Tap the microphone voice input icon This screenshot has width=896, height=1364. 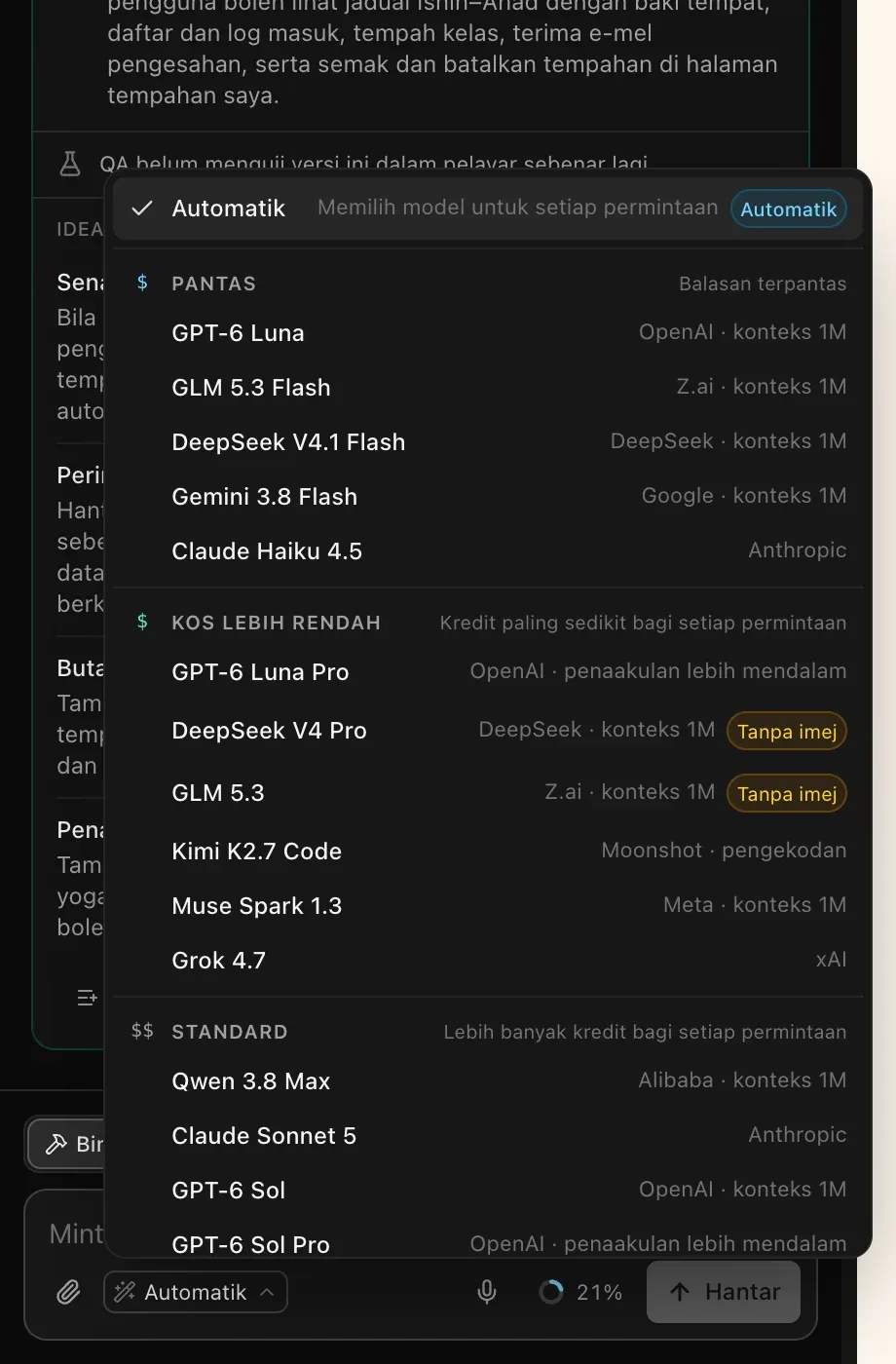pyautogui.click(x=487, y=1292)
